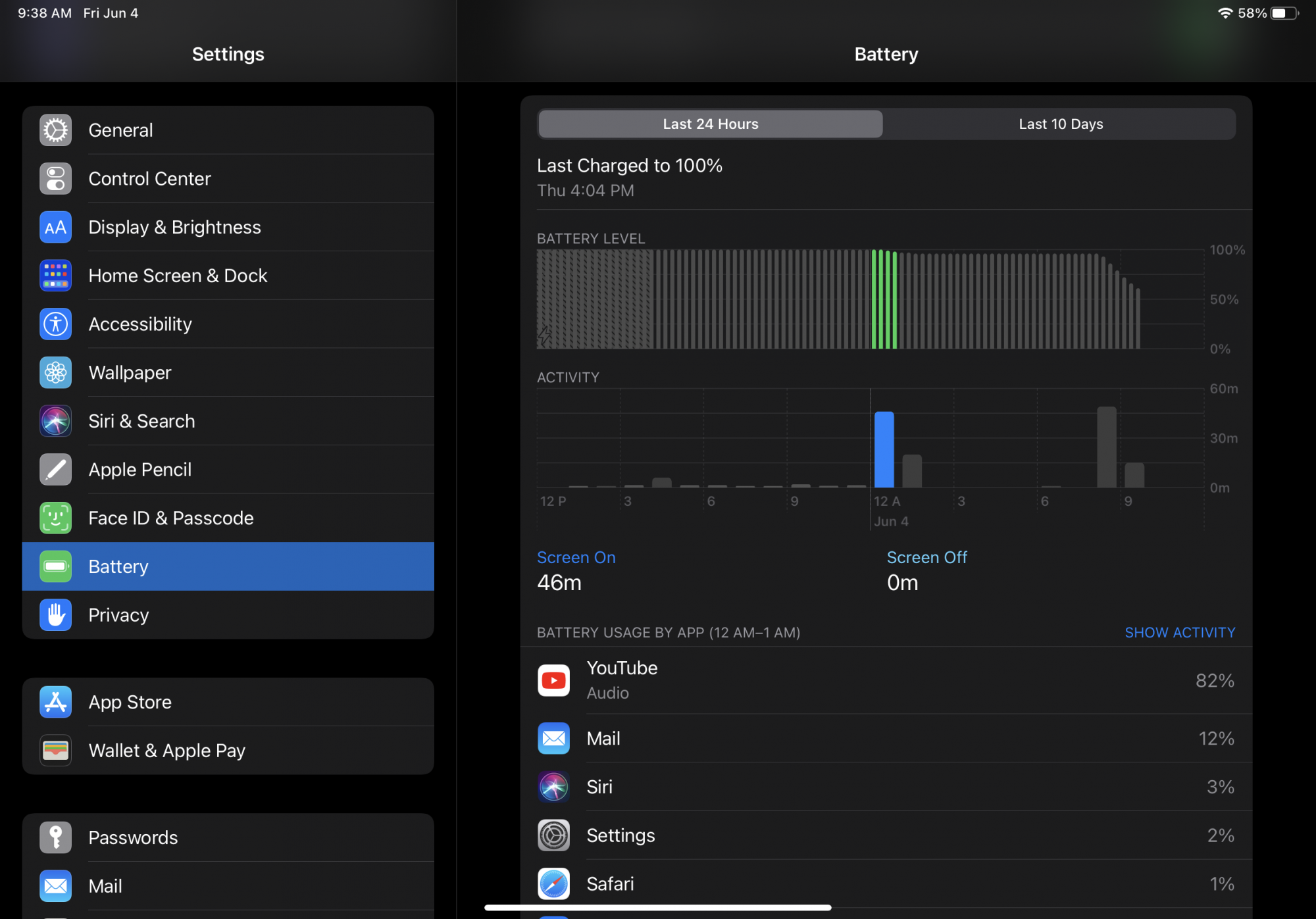Switch to Last 10 Days tab
Image resolution: width=1316 pixels, height=919 pixels.
pyautogui.click(x=1060, y=124)
